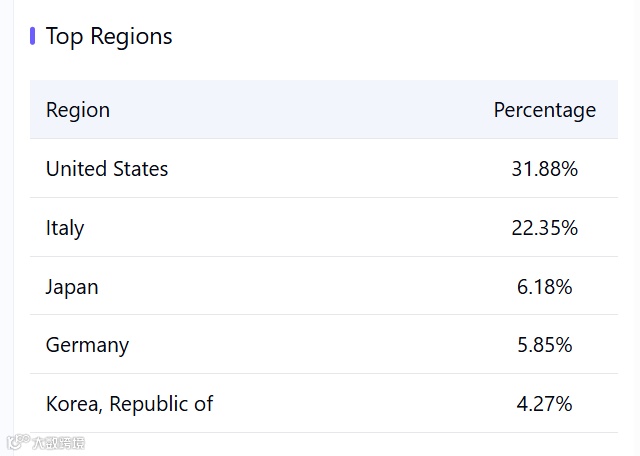Choose the Japan region entry
This screenshot has height=456, width=640.
tap(72, 287)
